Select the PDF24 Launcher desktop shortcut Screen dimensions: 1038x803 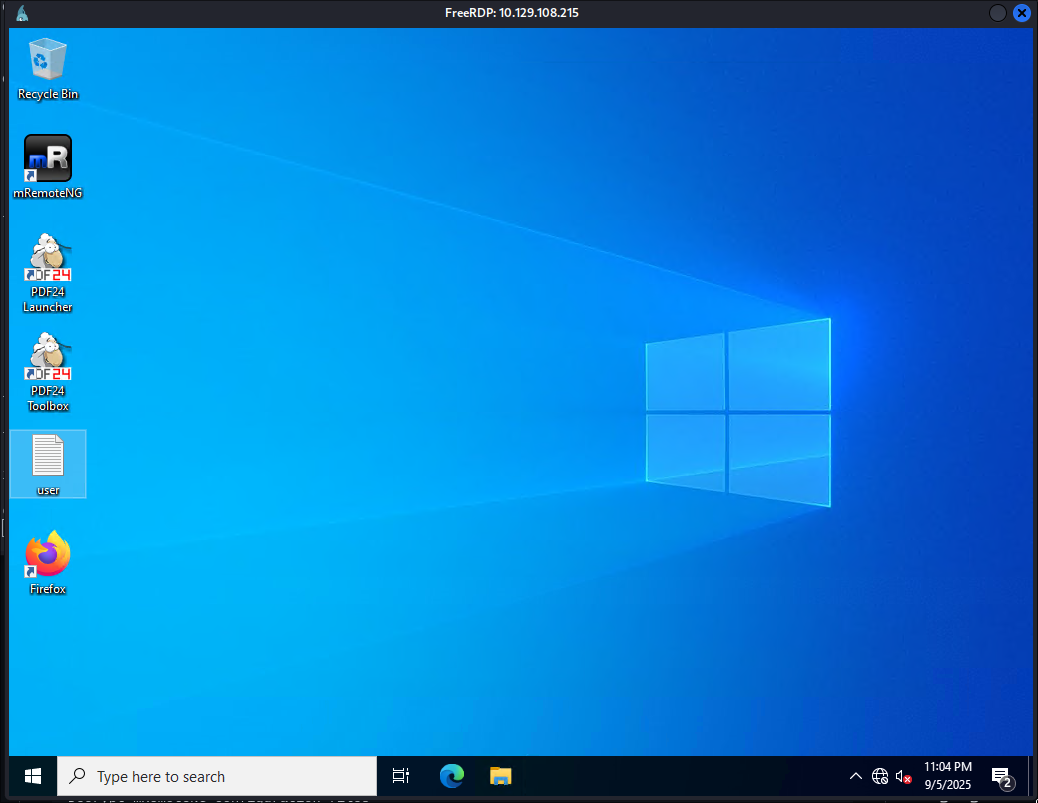pos(48,273)
